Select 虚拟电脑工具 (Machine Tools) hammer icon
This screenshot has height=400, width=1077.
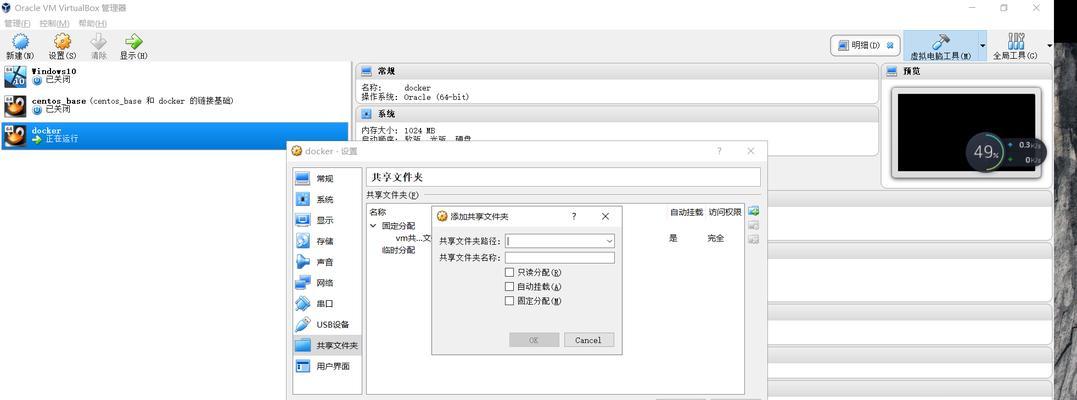click(940, 41)
